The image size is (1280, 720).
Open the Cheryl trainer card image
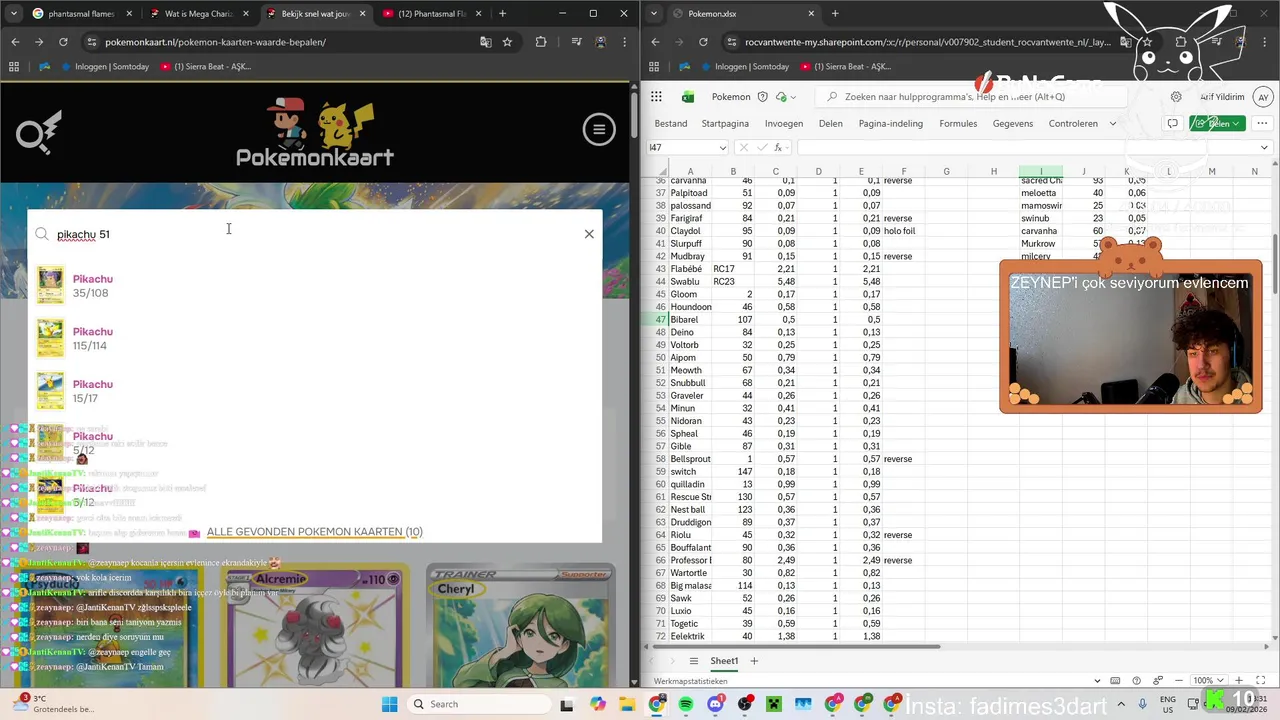(x=520, y=626)
